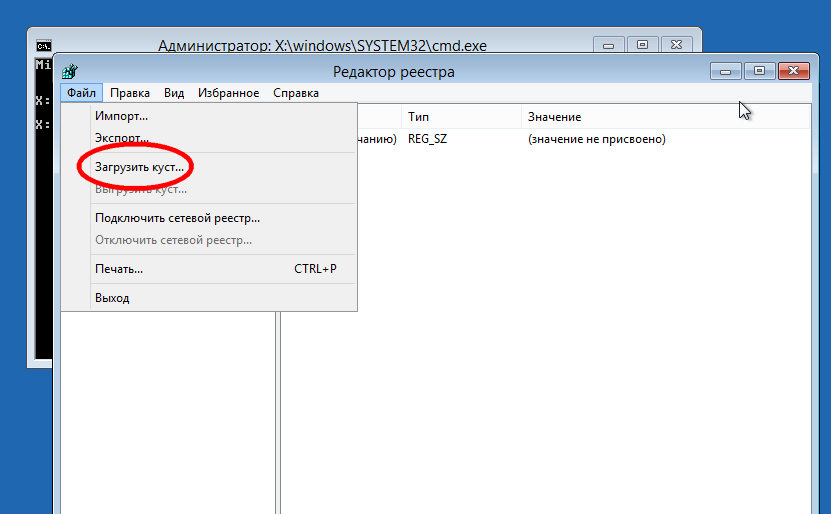The height and width of the screenshot is (514, 831).
Task: Minimize the cmd.exe window
Action: pos(608,45)
